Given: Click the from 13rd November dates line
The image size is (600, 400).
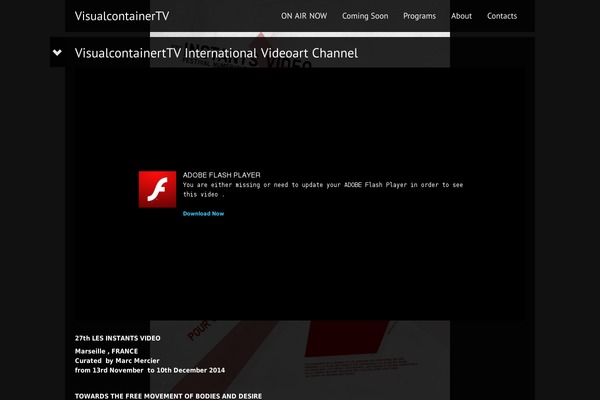Looking at the screenshot, I should [150, 370].
